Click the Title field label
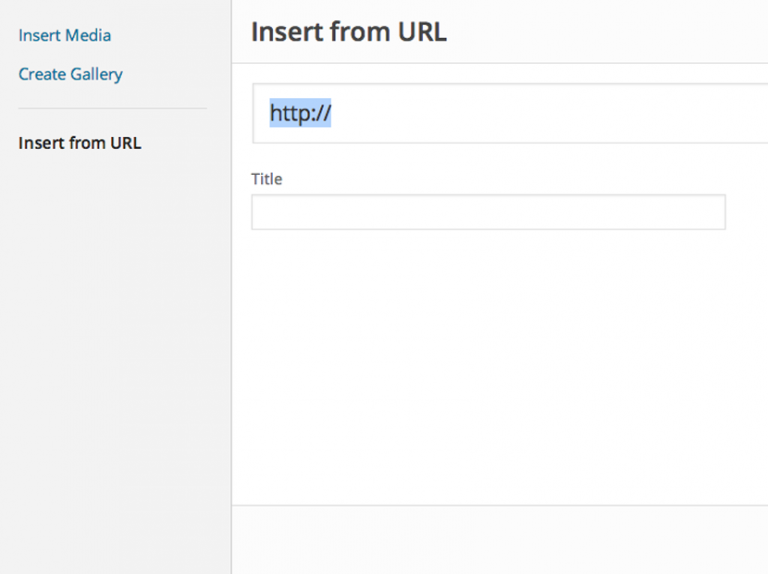 pyautogui.click(x=267, y=179)
